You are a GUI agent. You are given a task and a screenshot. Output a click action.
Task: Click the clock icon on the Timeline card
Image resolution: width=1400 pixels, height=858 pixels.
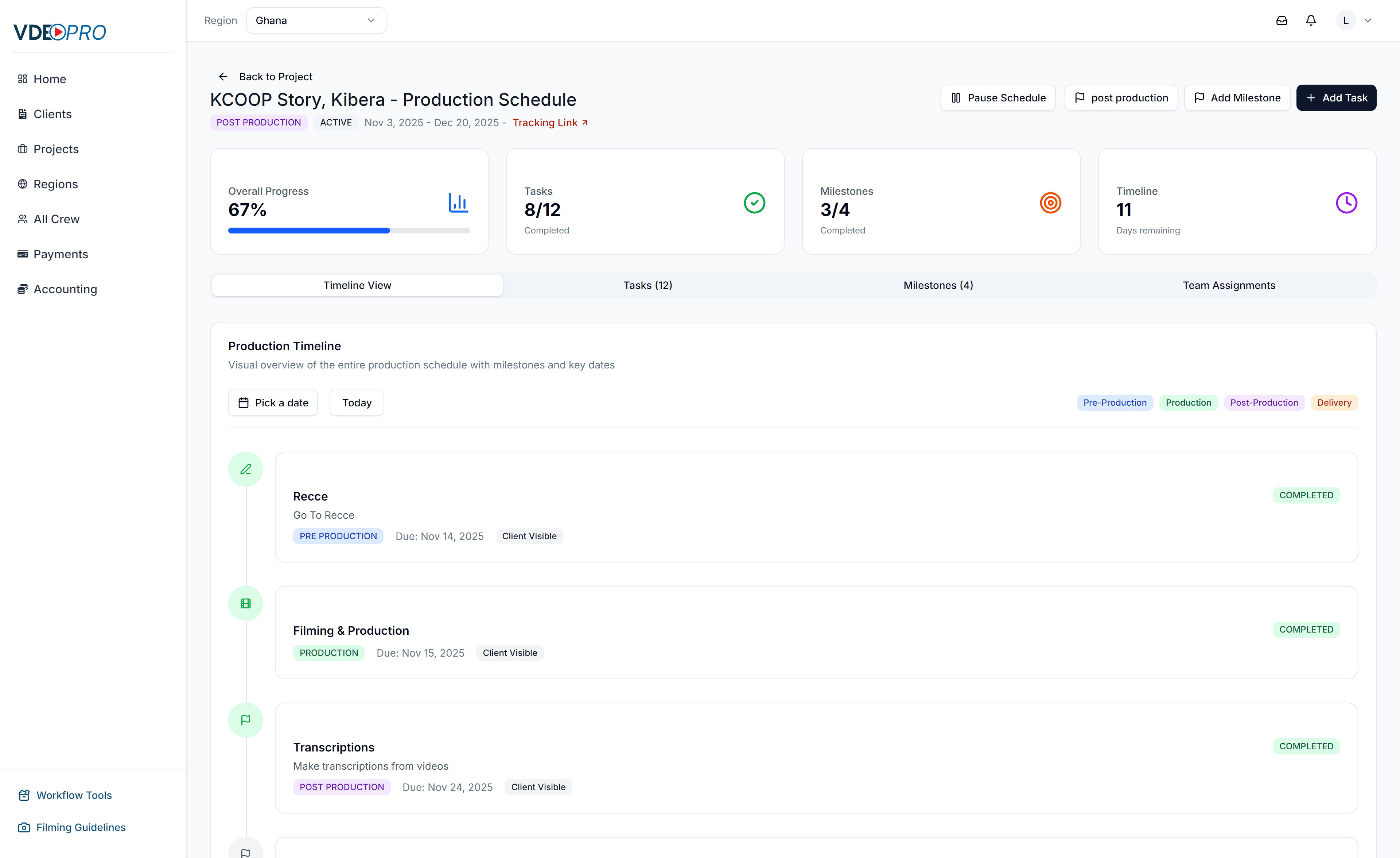1346,202
